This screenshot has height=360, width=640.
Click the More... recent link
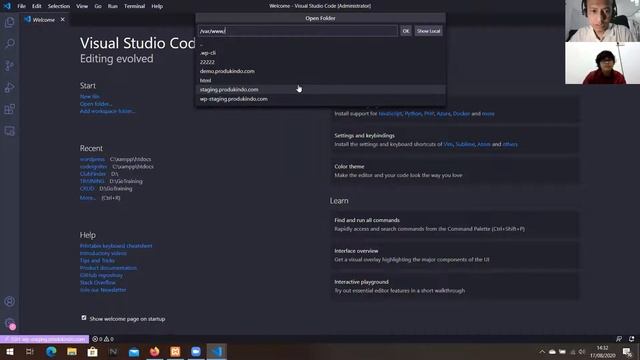click(88, 198)
